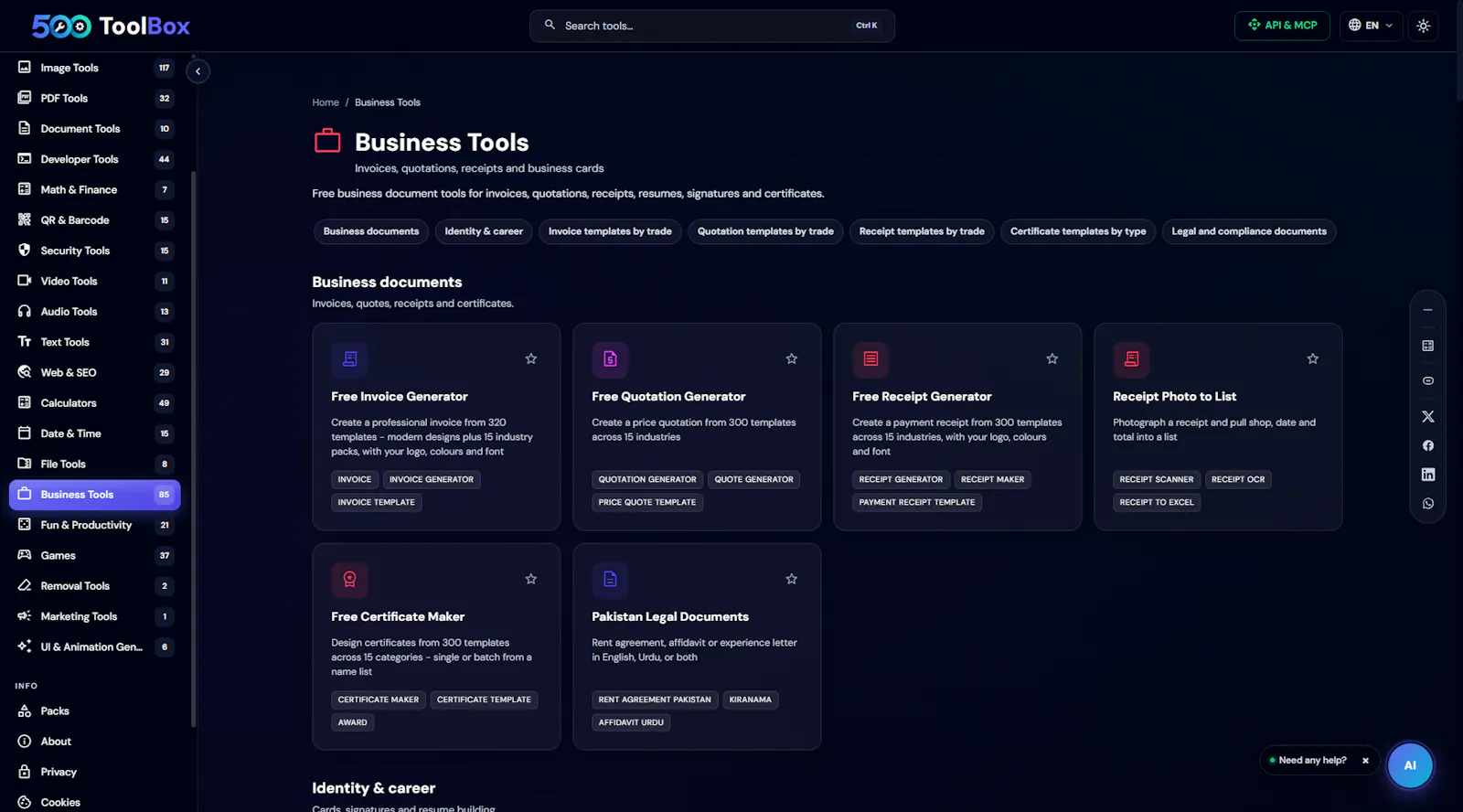Share on WhatsApp via floating panel

tap(1428, 504)
